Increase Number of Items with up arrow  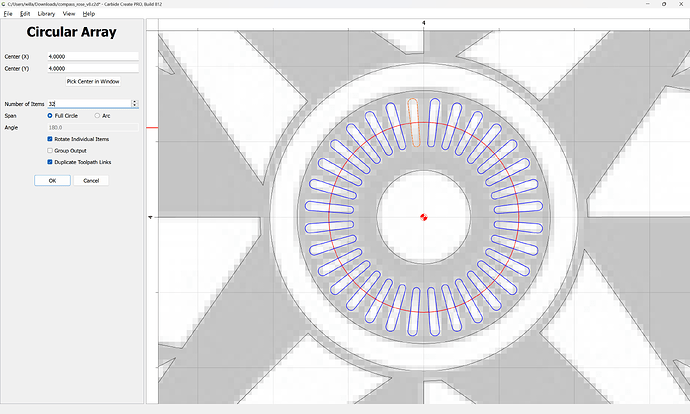click(x=135, y=101)
